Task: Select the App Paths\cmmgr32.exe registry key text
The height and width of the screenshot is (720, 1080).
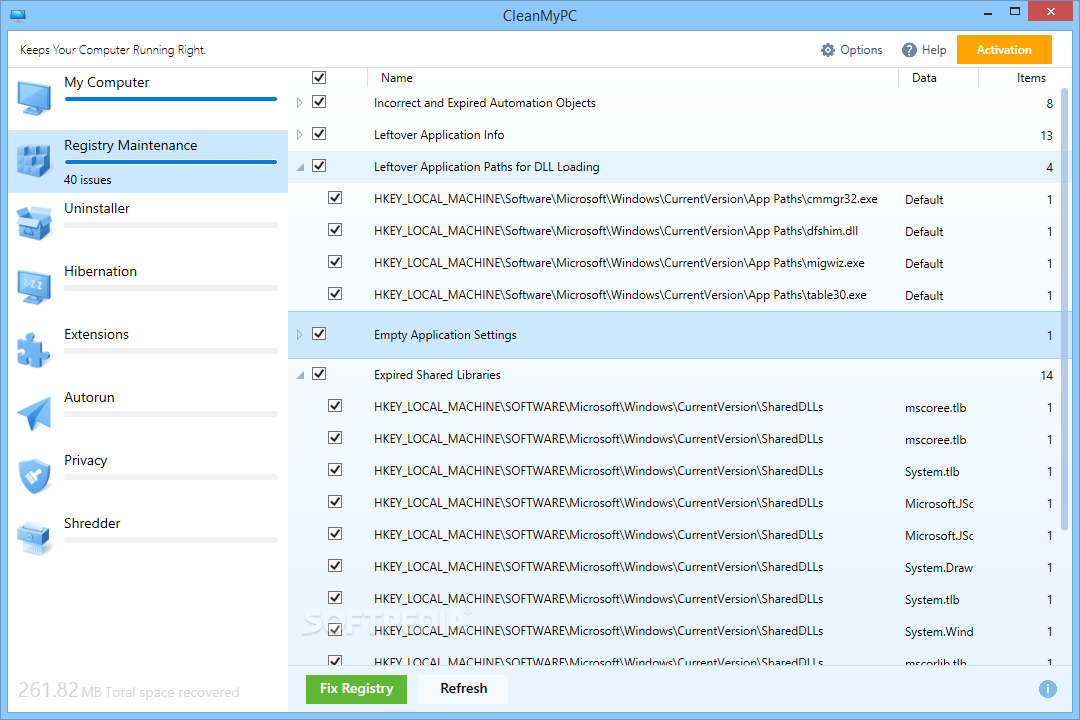Action: pyautogui.click(x=625, y=198)
